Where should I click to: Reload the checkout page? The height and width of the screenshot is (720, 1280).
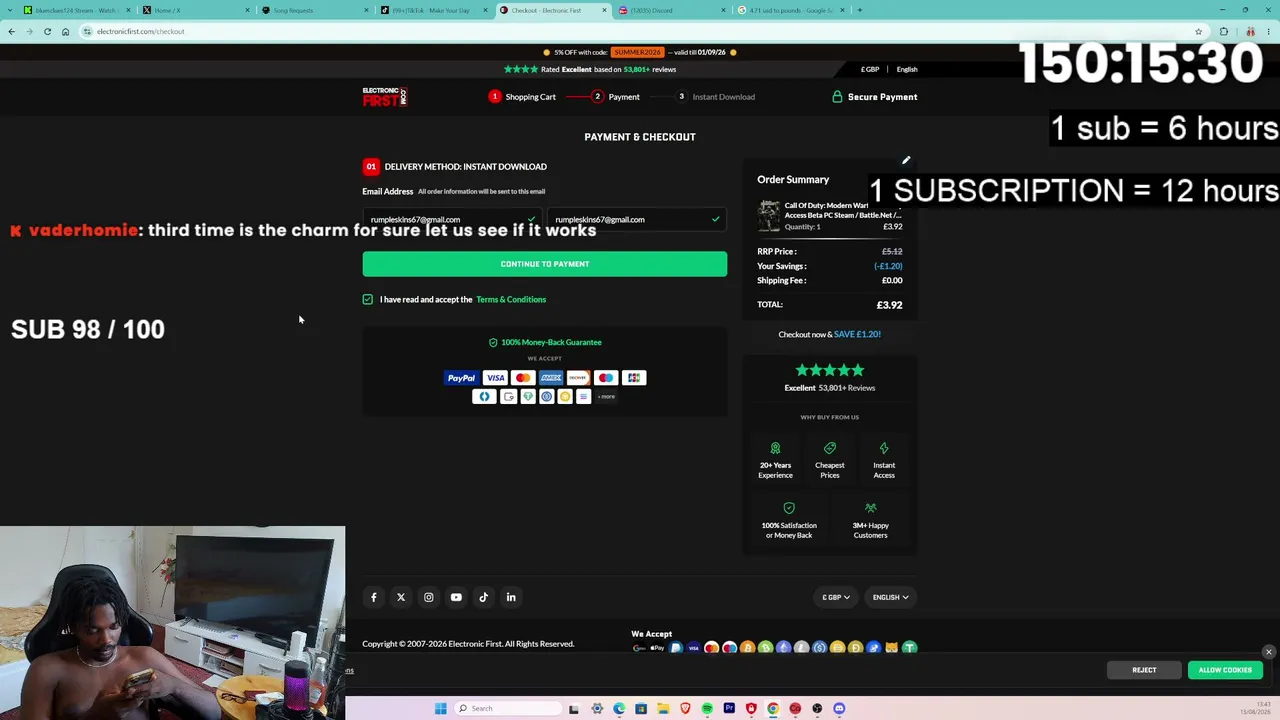coord(47,31)
